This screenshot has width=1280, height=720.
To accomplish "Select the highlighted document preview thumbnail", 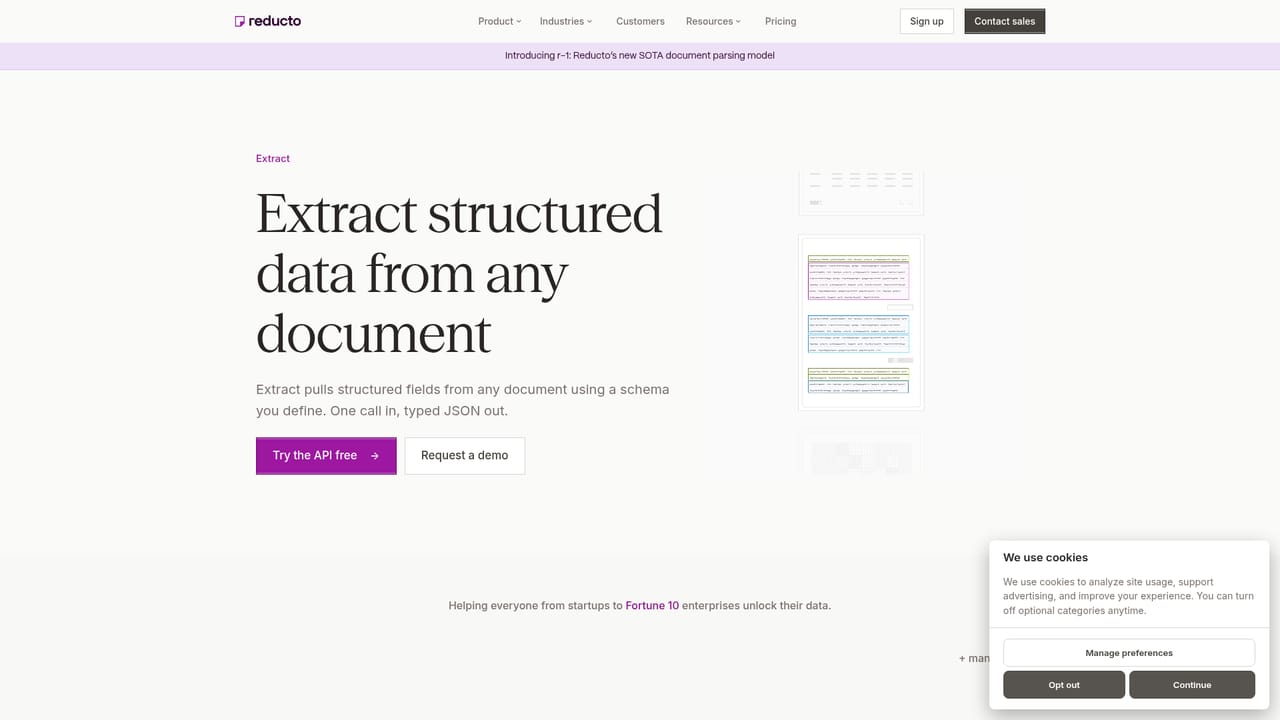I will 861,323.
